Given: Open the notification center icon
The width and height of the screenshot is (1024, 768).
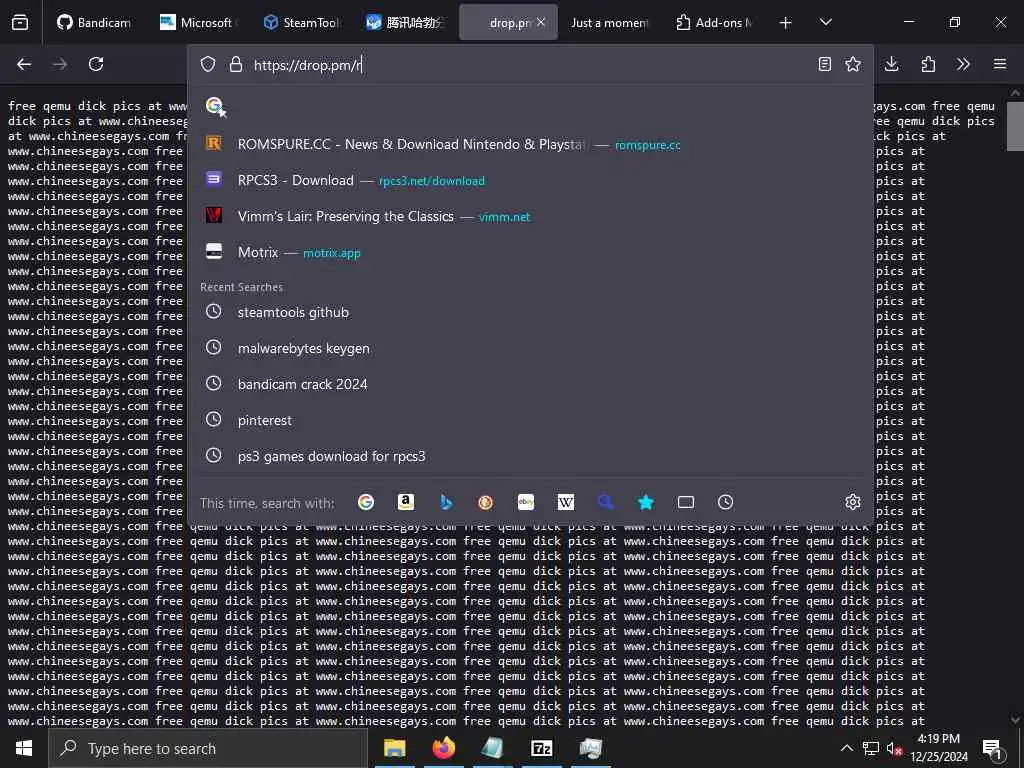Looking at the screenshot, I should 992,748.
